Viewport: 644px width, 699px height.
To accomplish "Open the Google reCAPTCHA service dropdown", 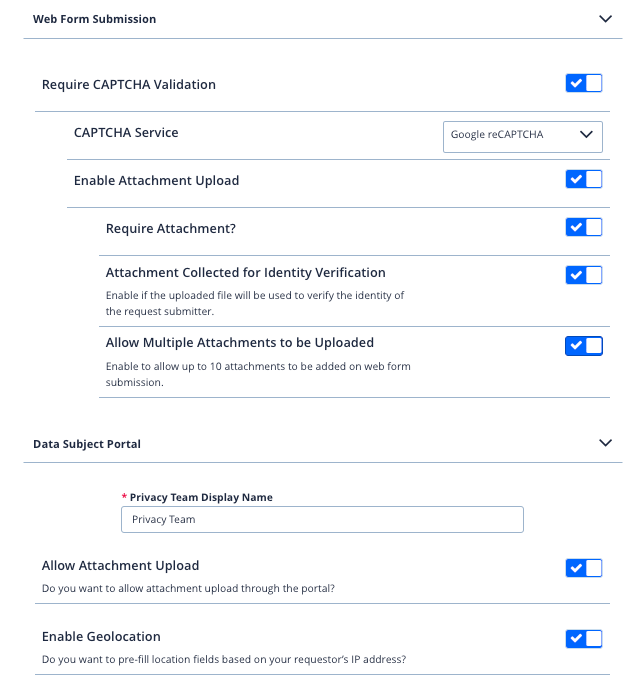I will pyautogui.click(x=522, y=135).
